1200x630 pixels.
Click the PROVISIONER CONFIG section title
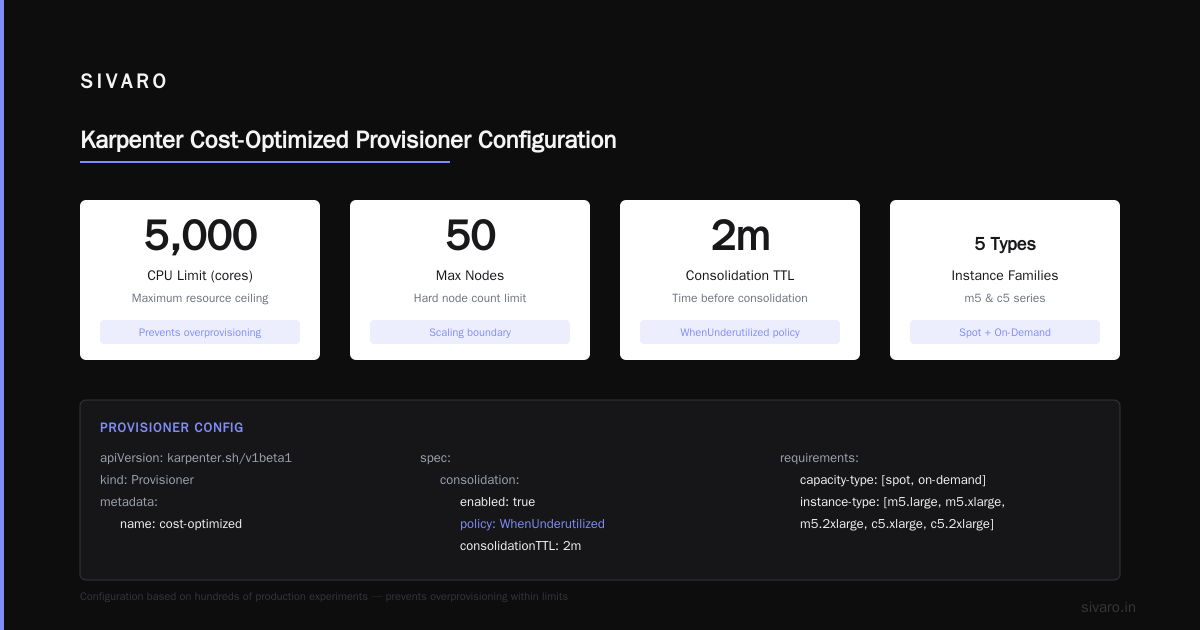171,428
